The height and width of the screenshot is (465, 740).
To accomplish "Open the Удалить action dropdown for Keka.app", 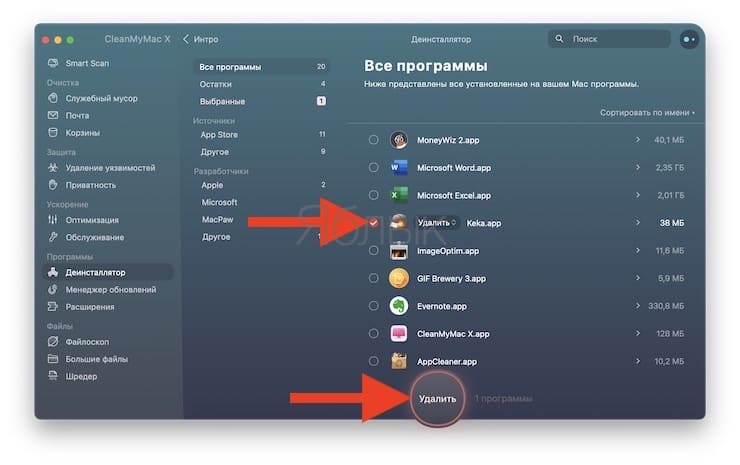I will tap(437, 222).
